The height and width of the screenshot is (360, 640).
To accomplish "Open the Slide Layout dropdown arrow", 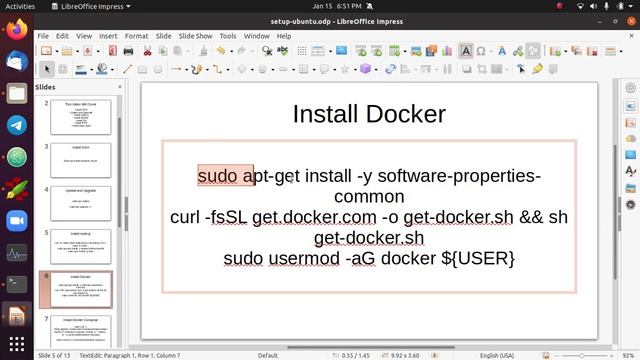I will pyautogui.click(x=621, y=51).
